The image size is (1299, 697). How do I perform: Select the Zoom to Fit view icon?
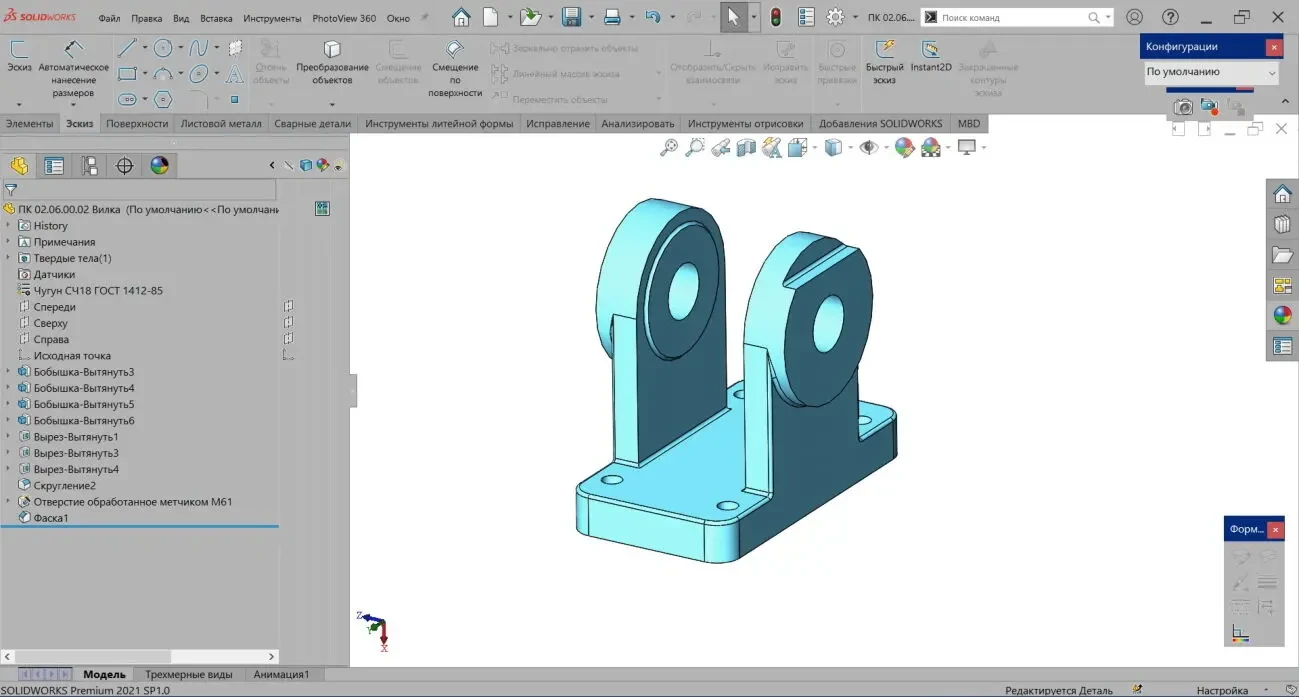[x=669, y=147]
